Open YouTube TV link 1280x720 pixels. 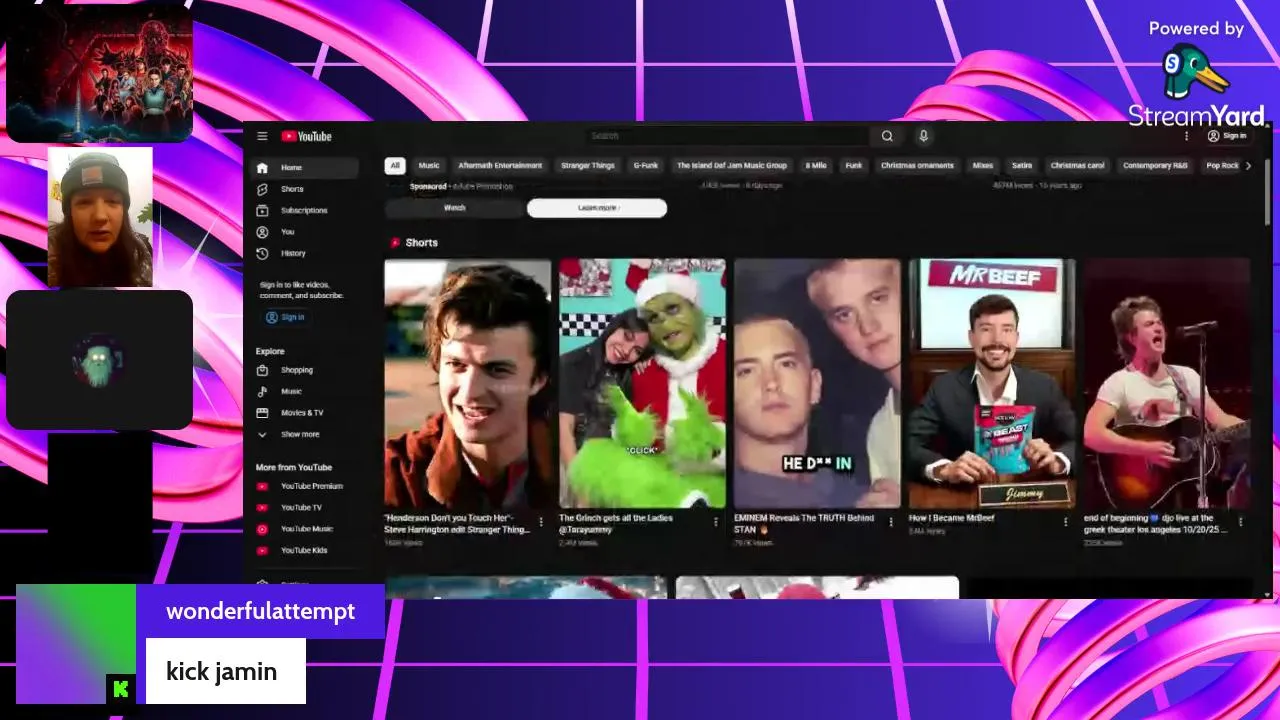[305, 507]
